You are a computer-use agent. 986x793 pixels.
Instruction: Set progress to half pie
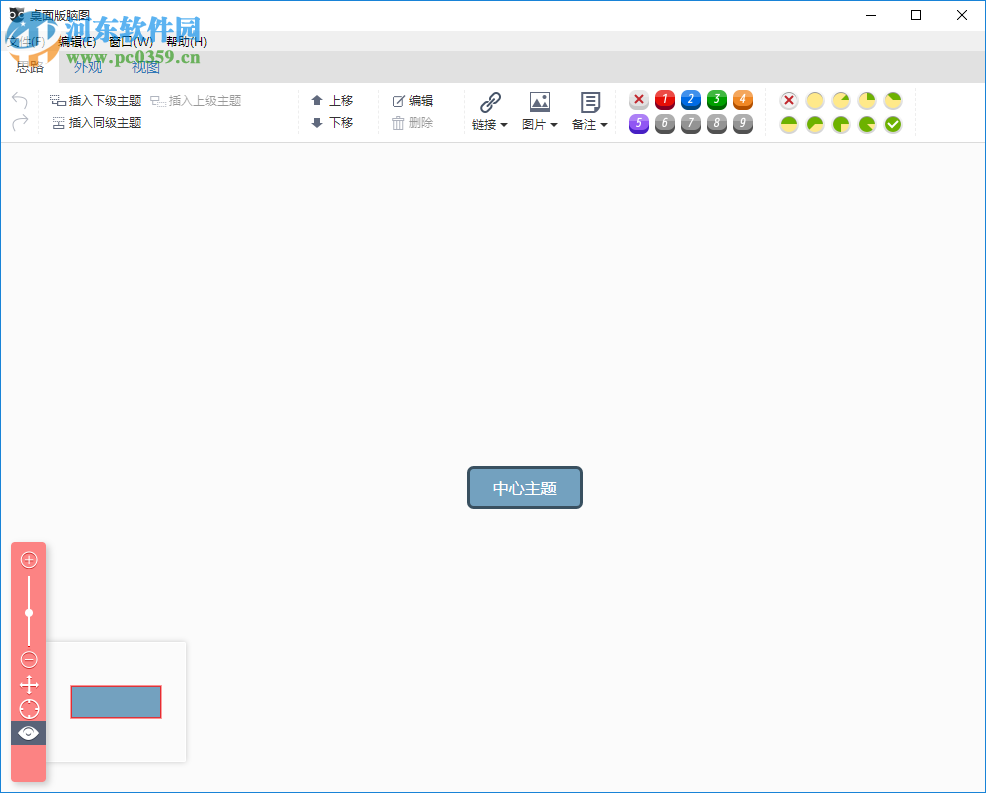(x=789, y=125)
